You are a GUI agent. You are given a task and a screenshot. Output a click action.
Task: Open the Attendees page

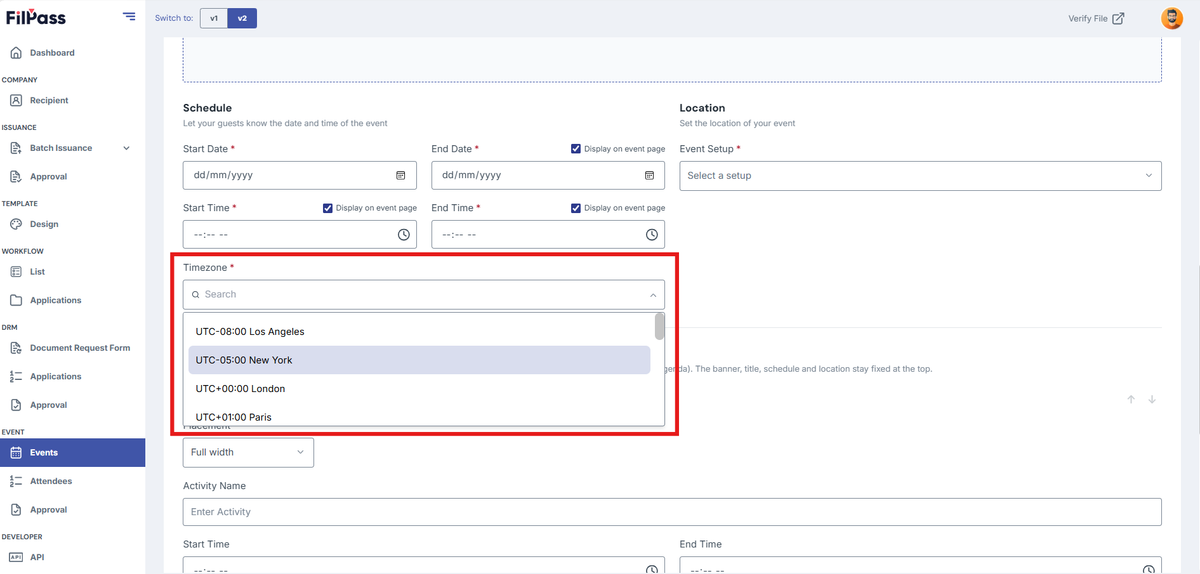pos(51,481)
